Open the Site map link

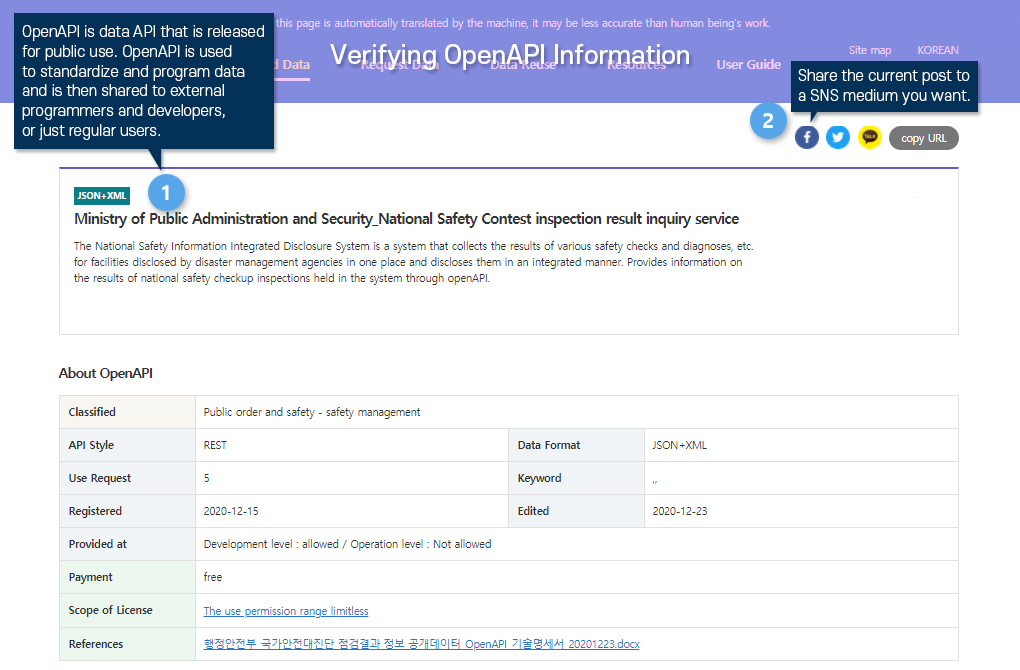click(869, 50)
